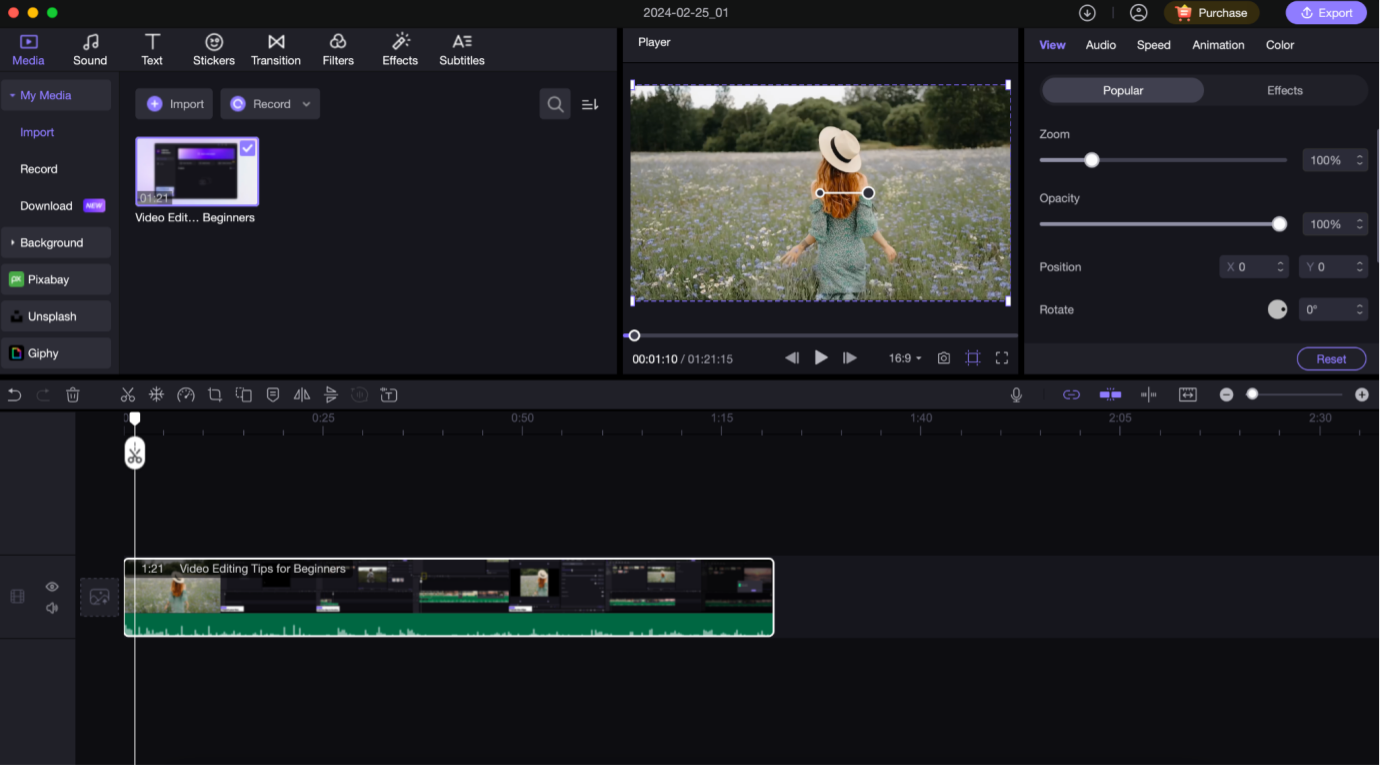Open the 16:9 aspect ratio dropdown

tap(905, 358)
